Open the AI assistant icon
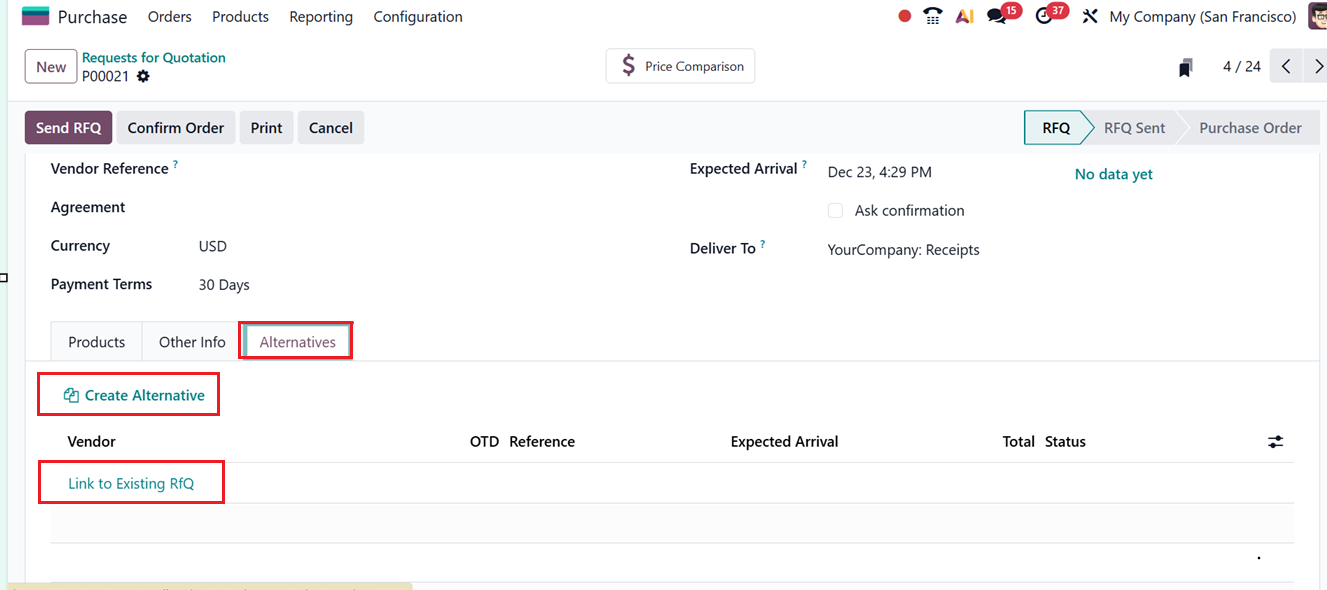 tap(964, 16)
